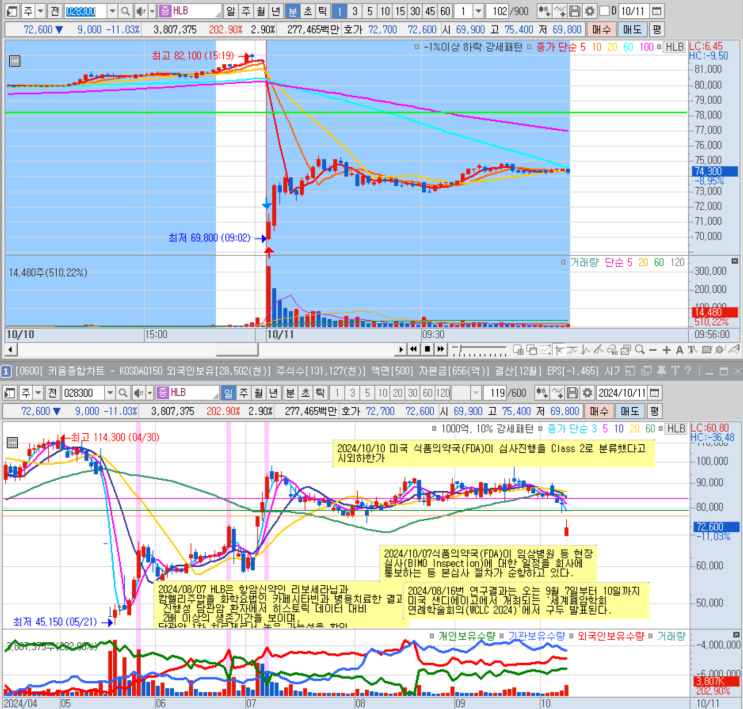Click pin icon in lower window title bar

(661, 371)
